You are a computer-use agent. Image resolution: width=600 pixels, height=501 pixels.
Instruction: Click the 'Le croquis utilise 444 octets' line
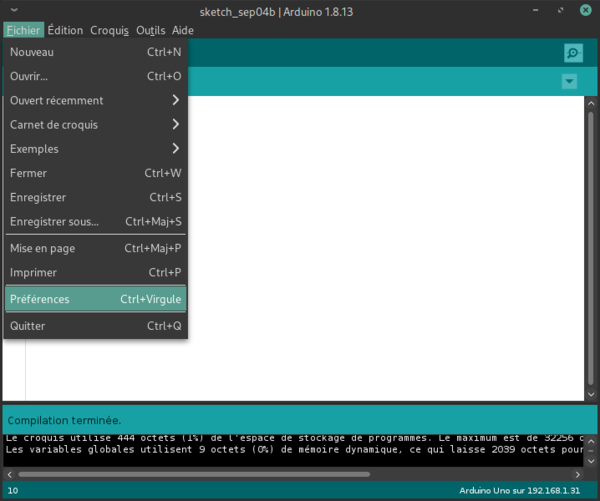294,438
